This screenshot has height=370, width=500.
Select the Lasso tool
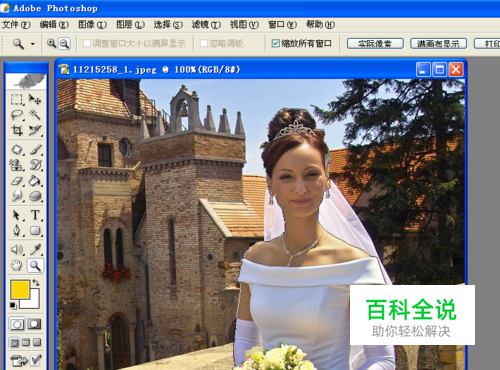[x=17, y=115]
